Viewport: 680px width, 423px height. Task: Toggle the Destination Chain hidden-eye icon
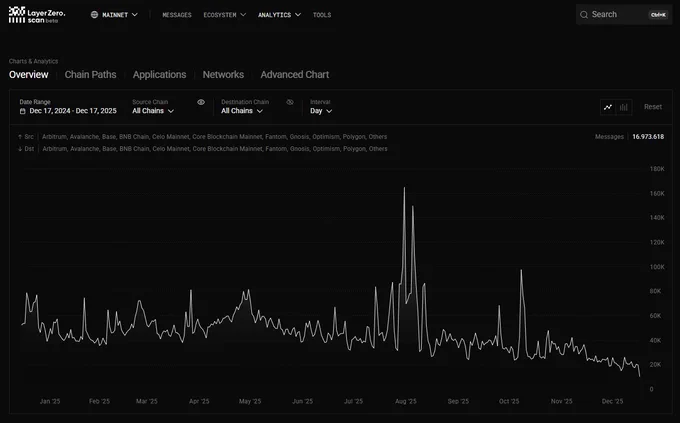[290, 102]
